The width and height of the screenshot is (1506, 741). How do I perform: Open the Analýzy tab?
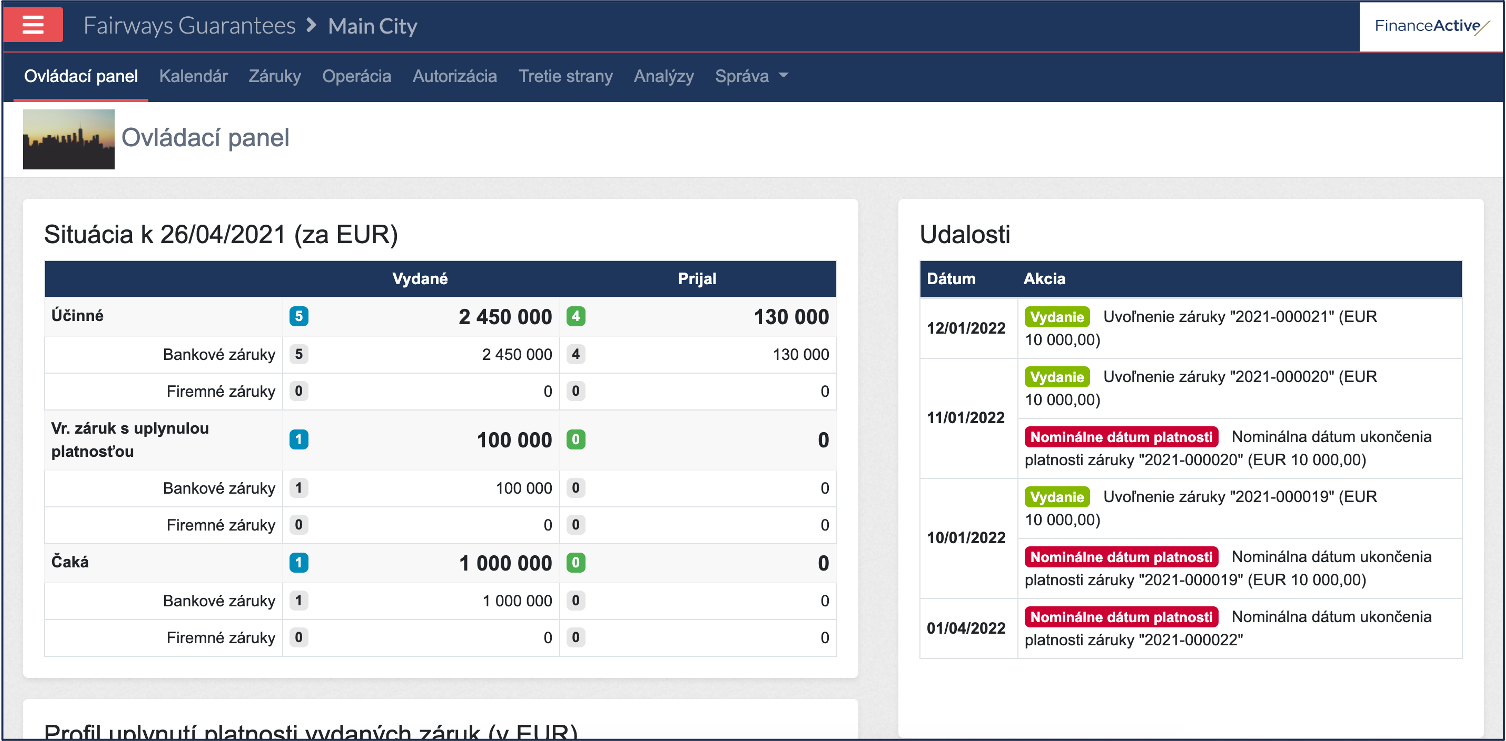(x=663, y=76)
